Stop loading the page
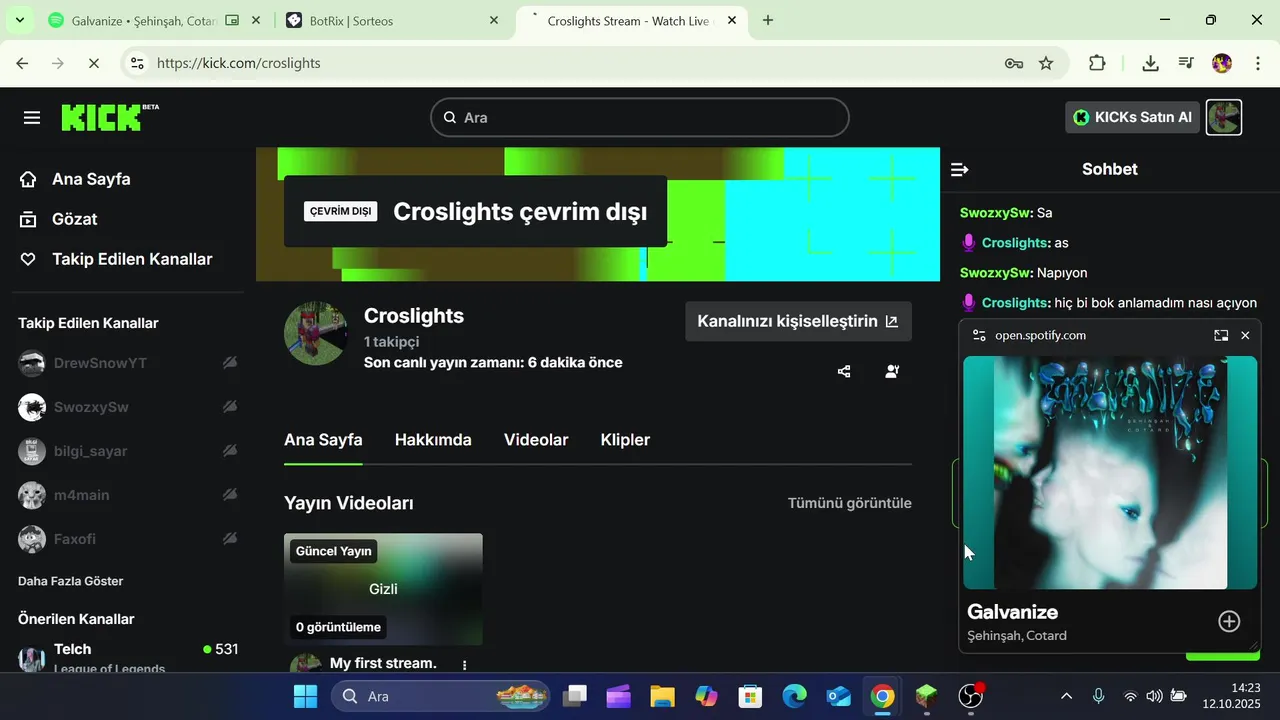Image resolution: width=1280 pixels, height=720 pixels. pyautogui.click(x=92, y=63)
